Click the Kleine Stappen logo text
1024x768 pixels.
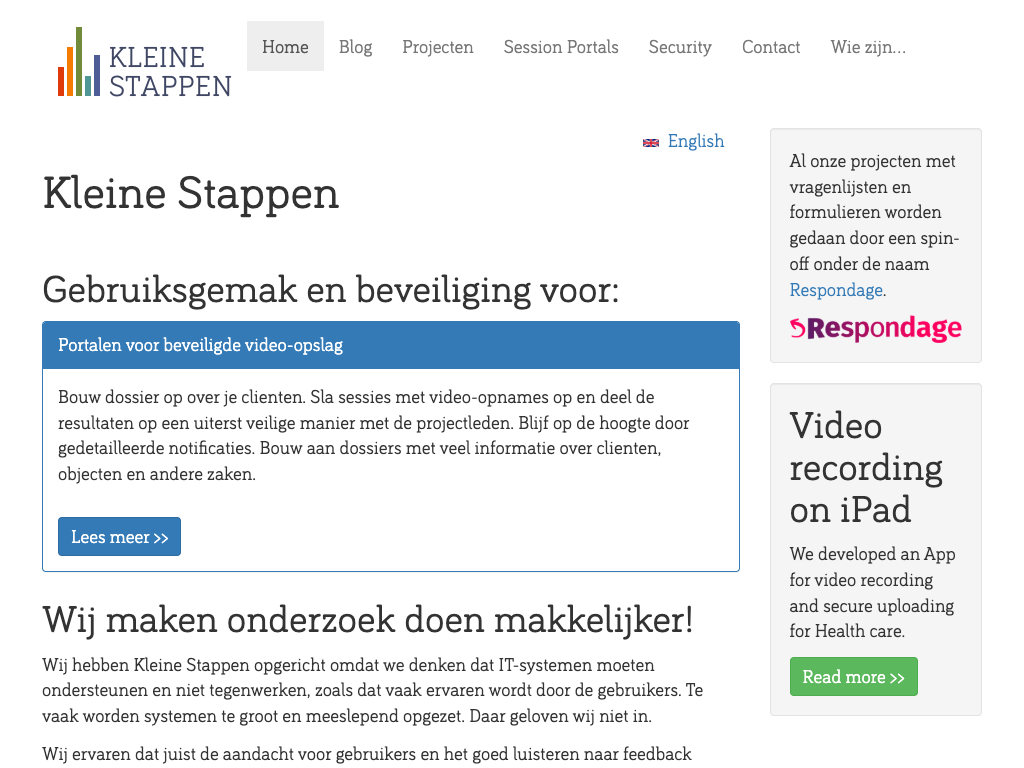point(169,72)
